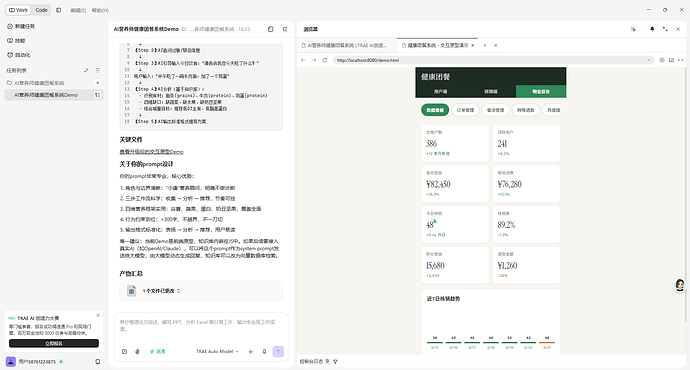This screenshot has width=690, height=370.
Task: Switch to Code mode
Action: pos(41,10)
